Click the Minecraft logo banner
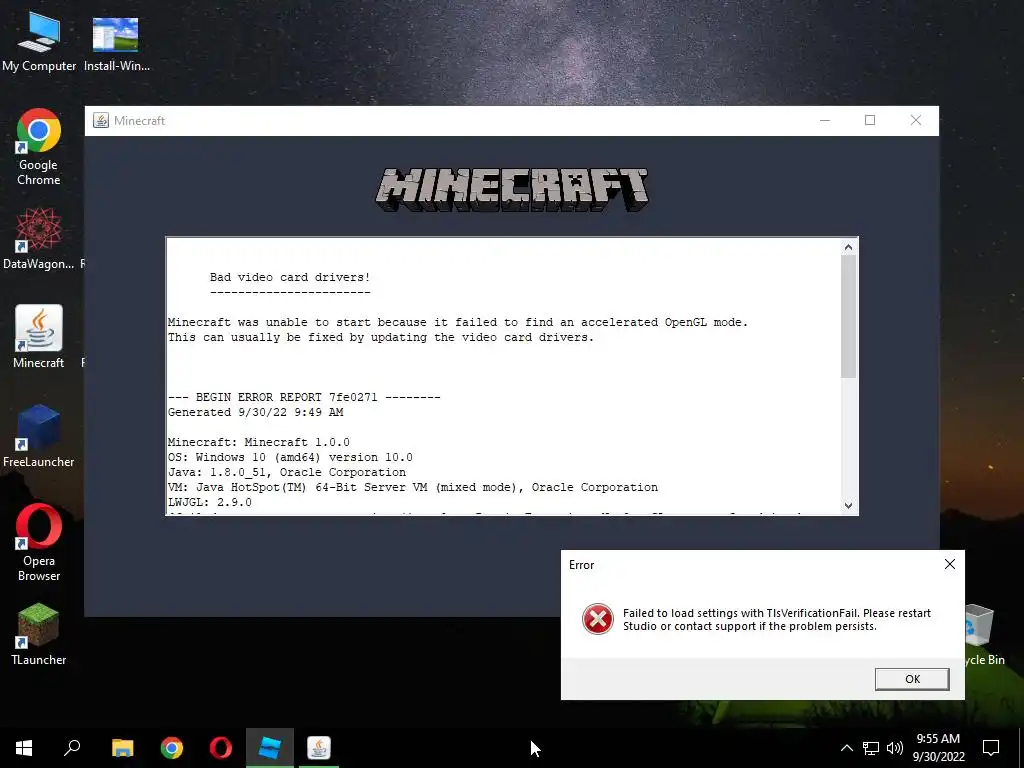Screen dimensions: 1024x768 pos(512,189)
